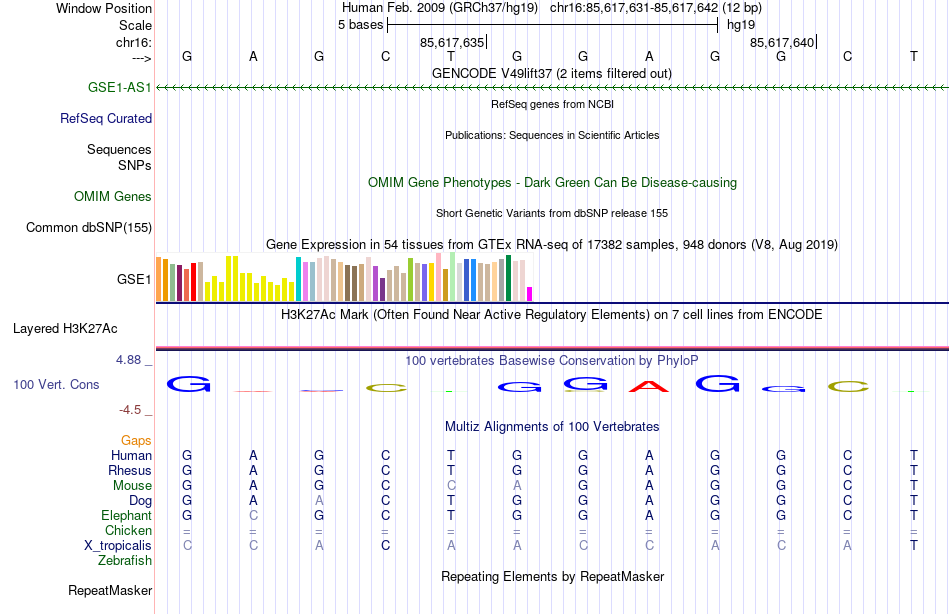Click the red A in the PhyloP conservation logo
This screenshot has height=614, width=950.
pos(649,386)
